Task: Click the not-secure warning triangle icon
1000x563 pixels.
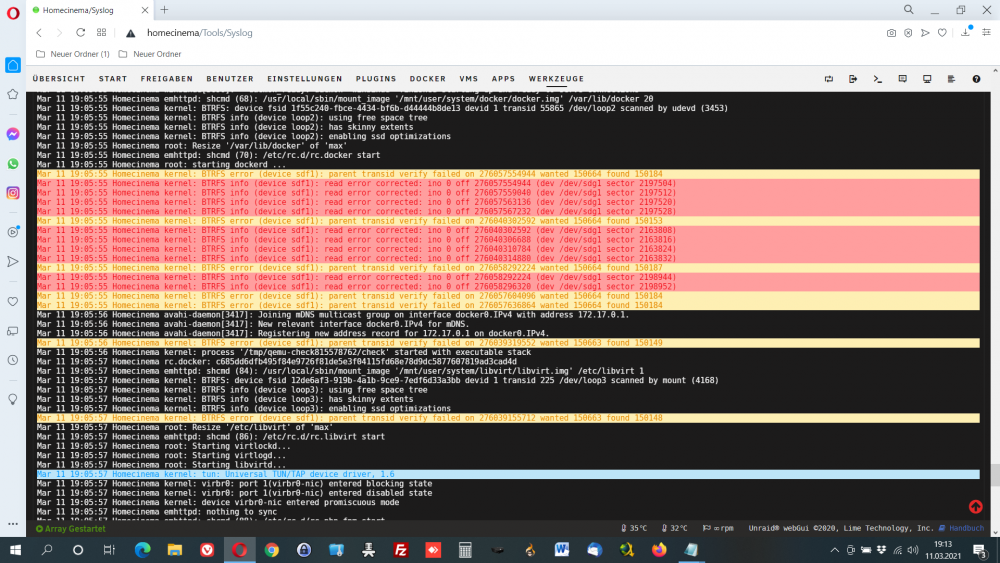Action: [x=130, y=33]
